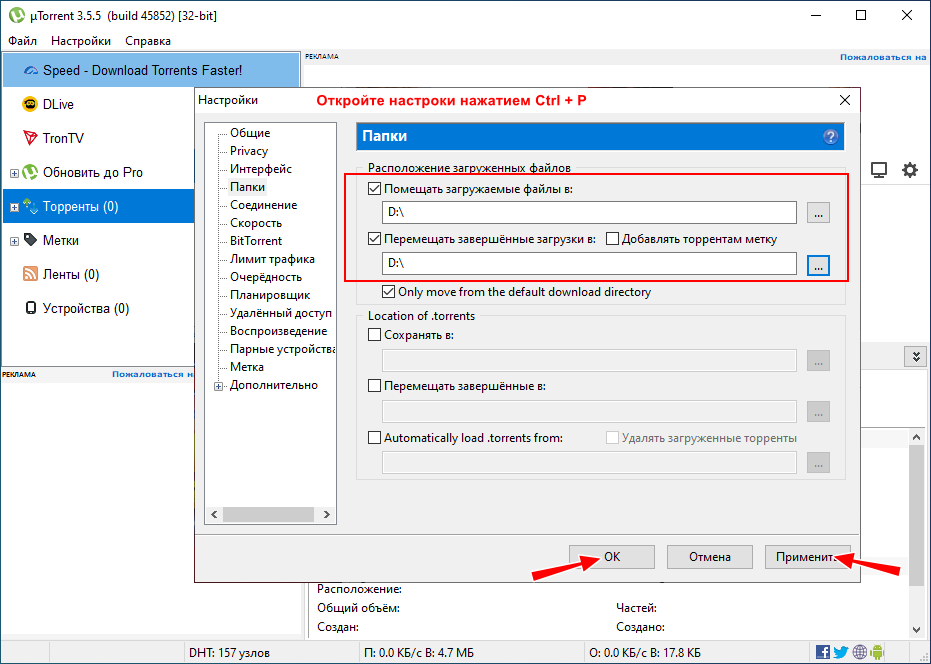Open the Ленты RSS feed icon
Image resolution: width=931 pixels, height=664 pixels.
point(30,274)
